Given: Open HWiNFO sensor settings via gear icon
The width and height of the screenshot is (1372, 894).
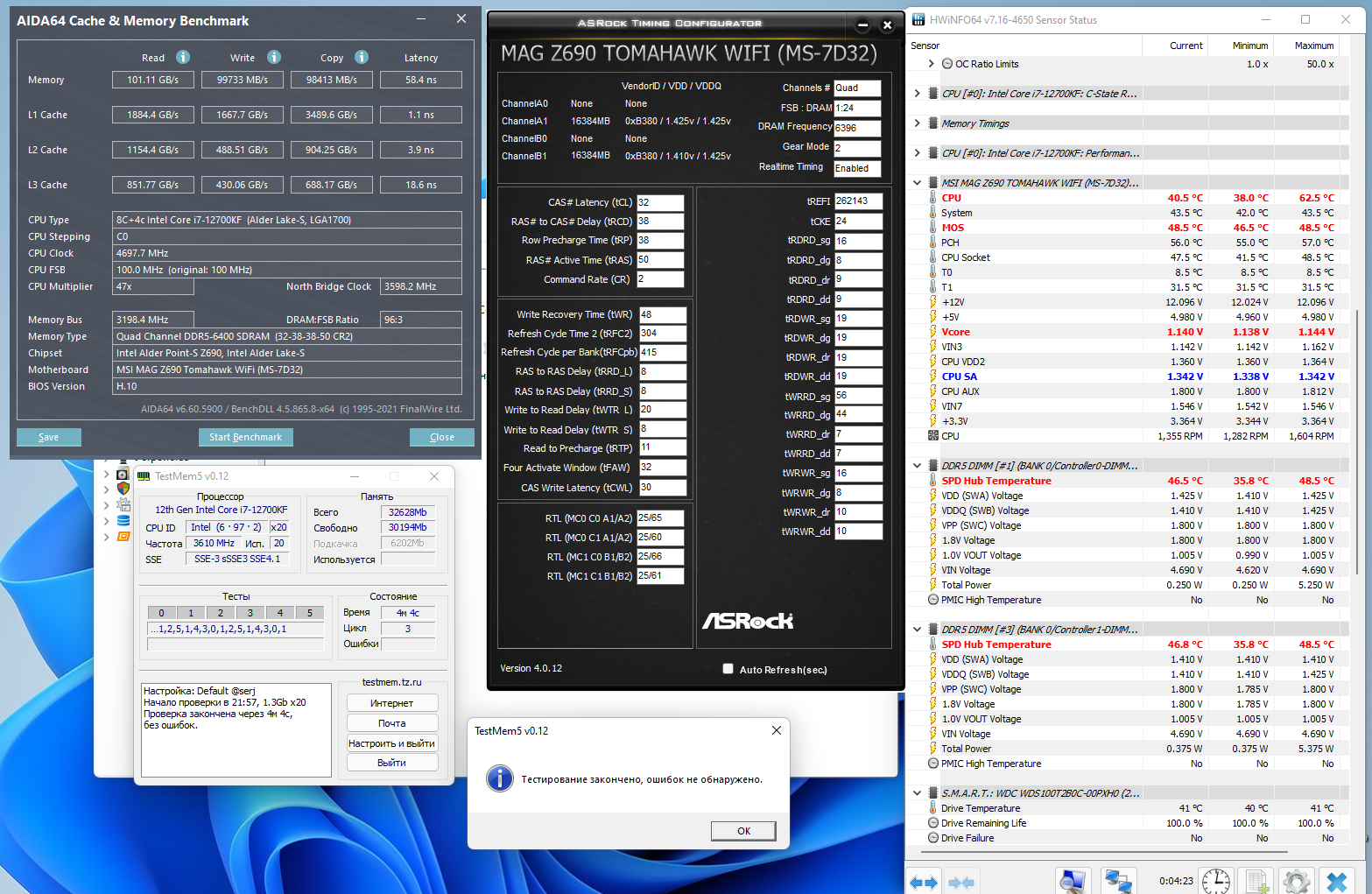Looking at the screenshot, I should click(x=1297, y=881).
